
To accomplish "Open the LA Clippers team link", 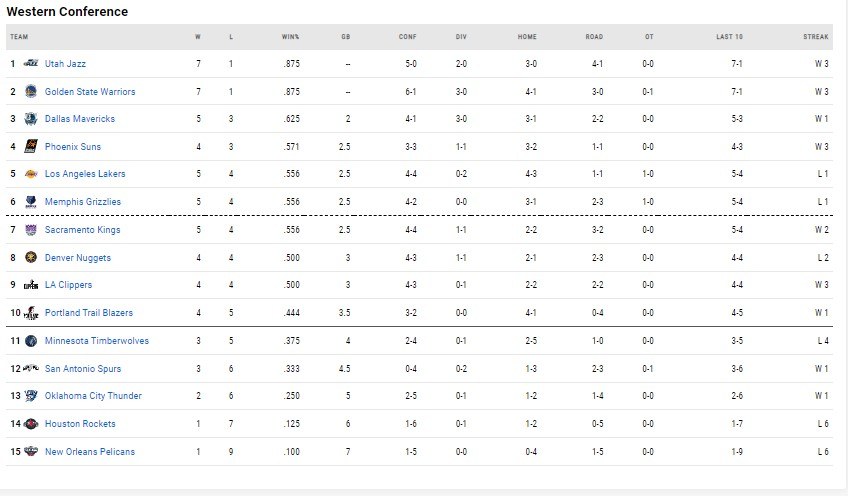I will coord(68,285).
